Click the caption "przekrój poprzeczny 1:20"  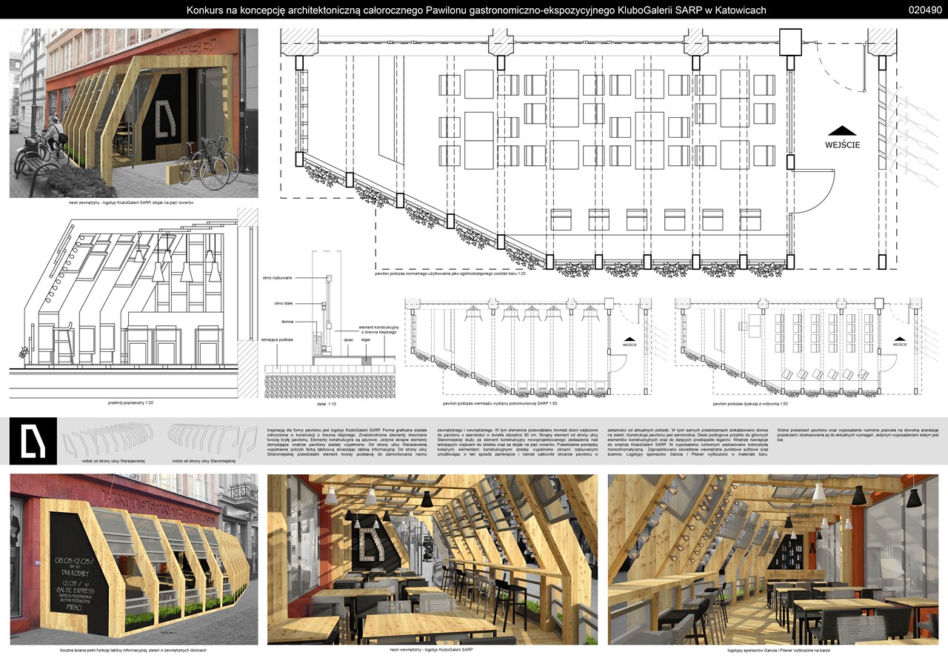click(130, 402)
